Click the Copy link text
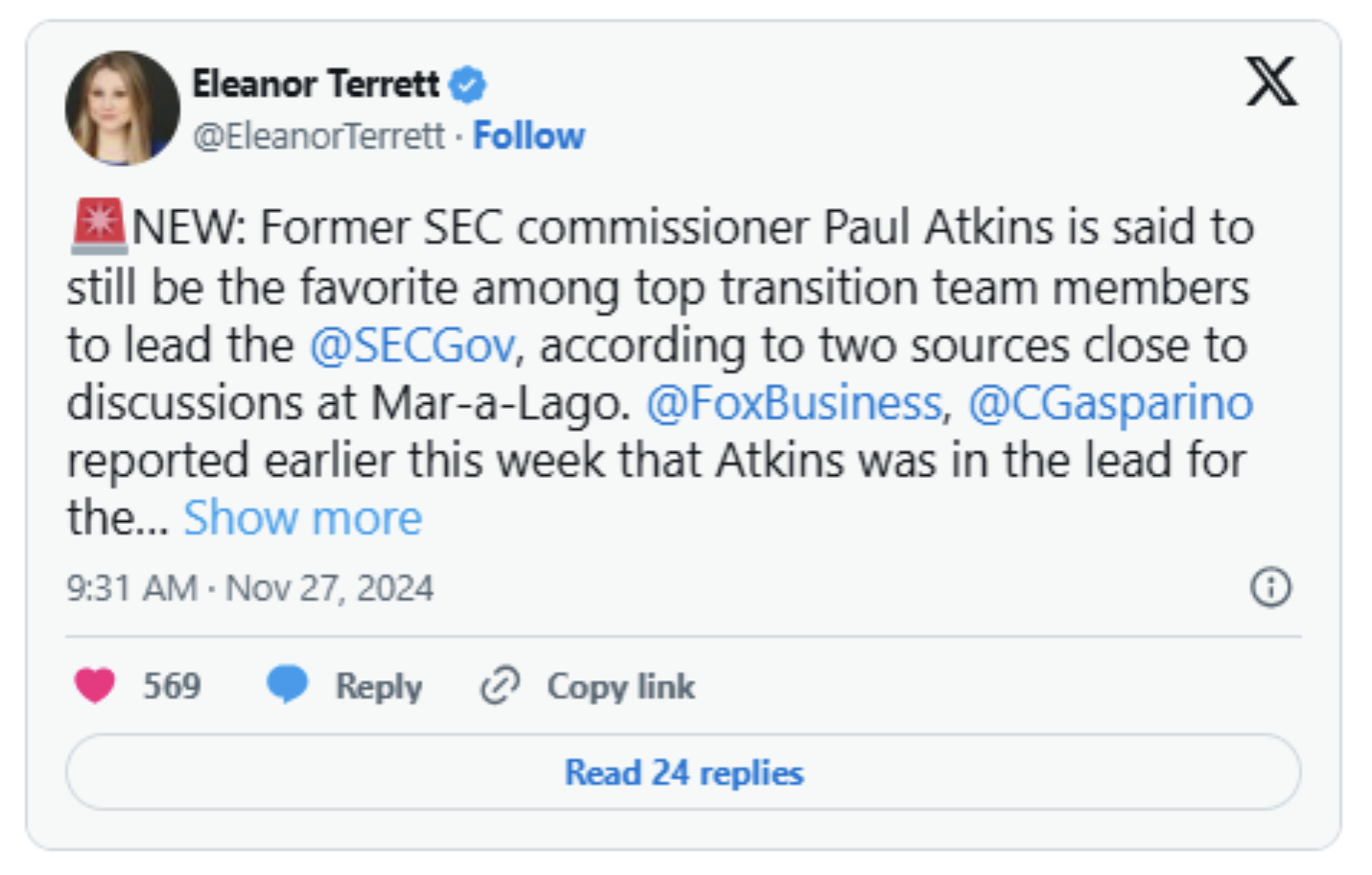Screen dimensions: 1372x875 pyautogui.click(x=621, y=686)
